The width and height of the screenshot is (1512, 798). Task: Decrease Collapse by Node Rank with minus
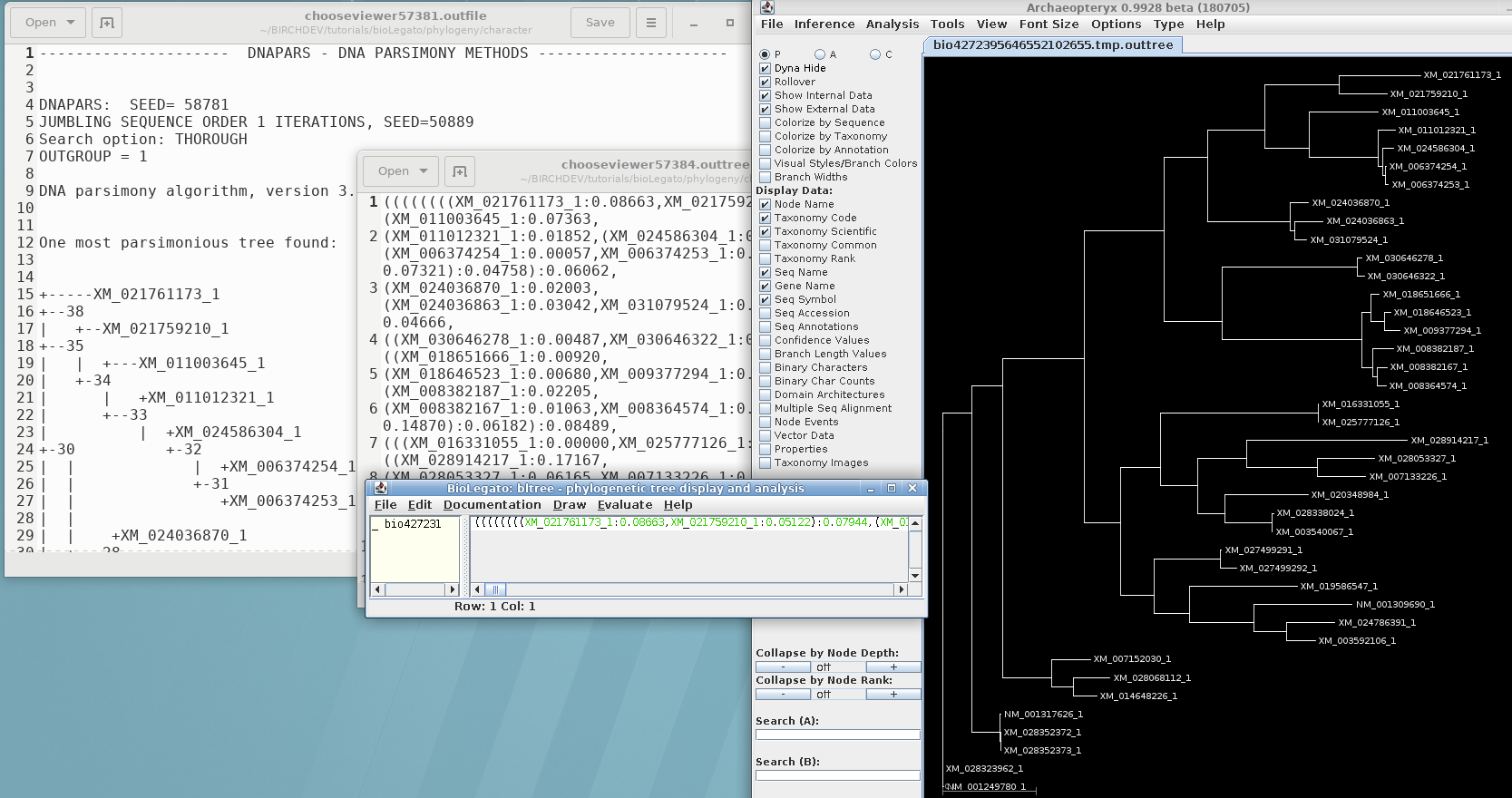pyautogui.click(x=783, y=694)
